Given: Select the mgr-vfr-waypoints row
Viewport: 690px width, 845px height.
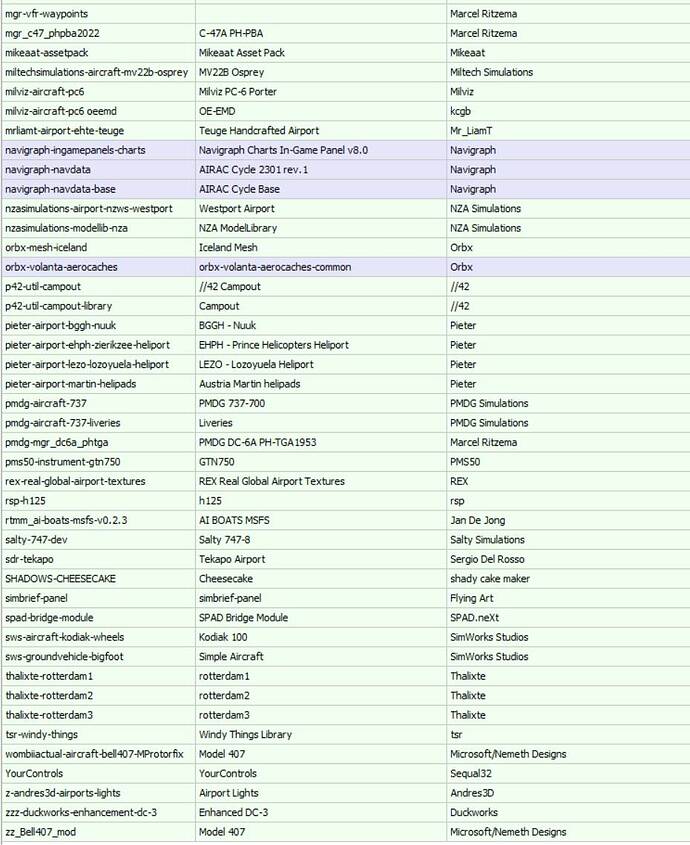Looking at the screenshot, I should tap(345, 14).
